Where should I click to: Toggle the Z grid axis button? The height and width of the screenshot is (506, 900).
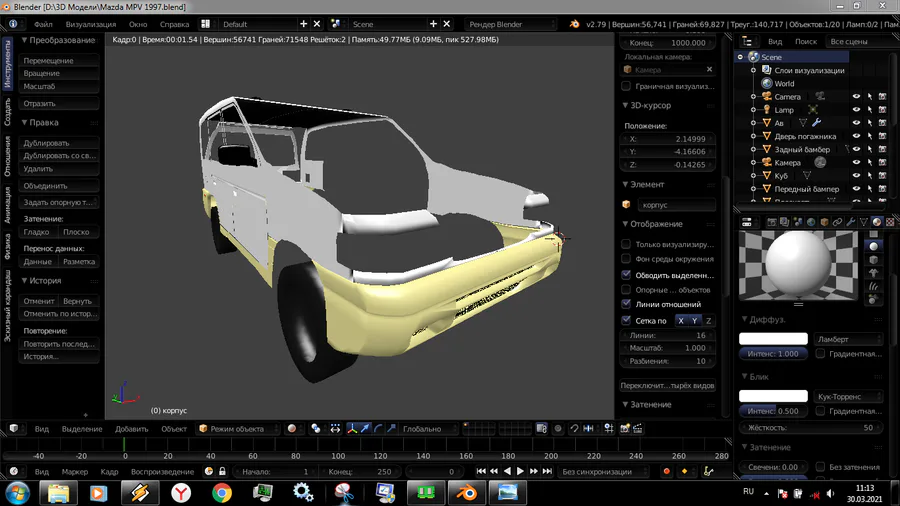(x=708, y=321)
